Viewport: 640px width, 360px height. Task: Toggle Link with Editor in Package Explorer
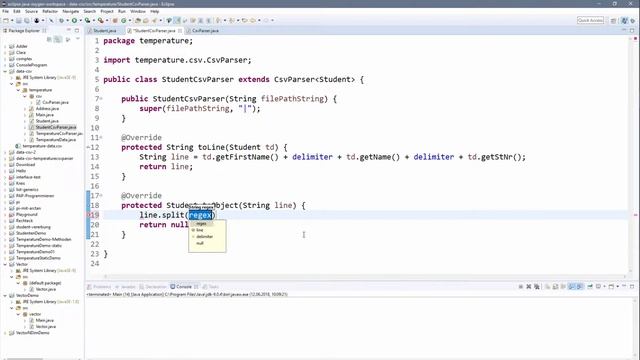click(x=58, y=39)
